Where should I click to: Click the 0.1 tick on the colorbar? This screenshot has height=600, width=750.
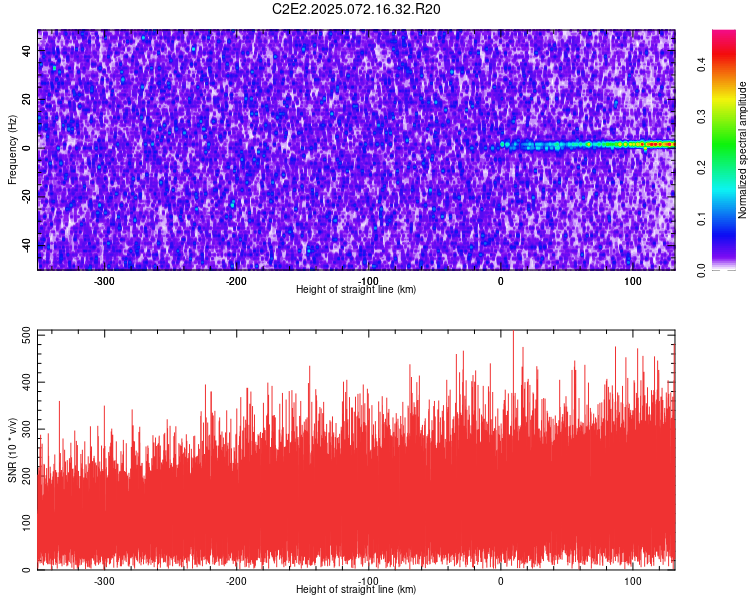(702, 219)
